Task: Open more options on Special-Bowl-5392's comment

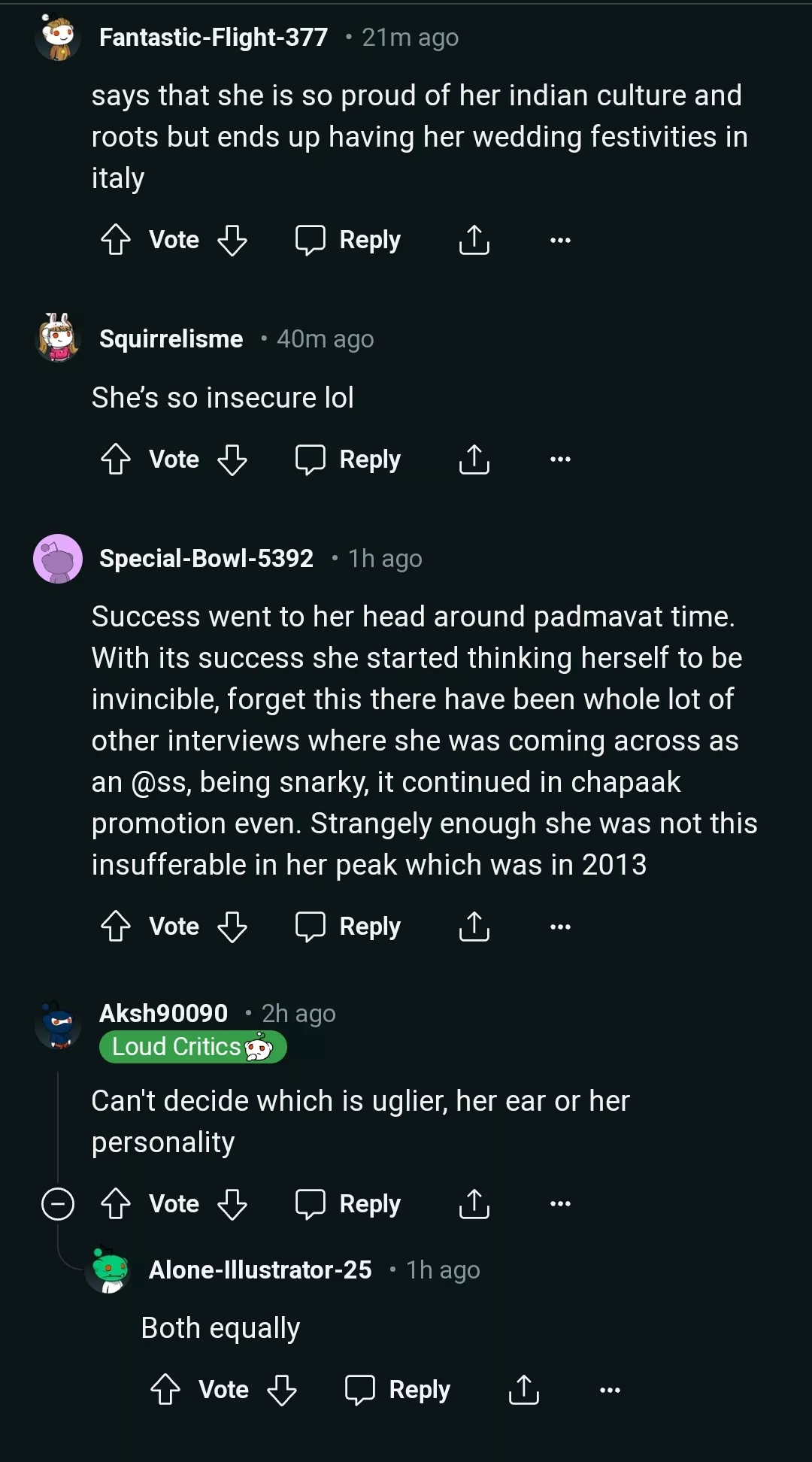Action: [x=560, y=927]
